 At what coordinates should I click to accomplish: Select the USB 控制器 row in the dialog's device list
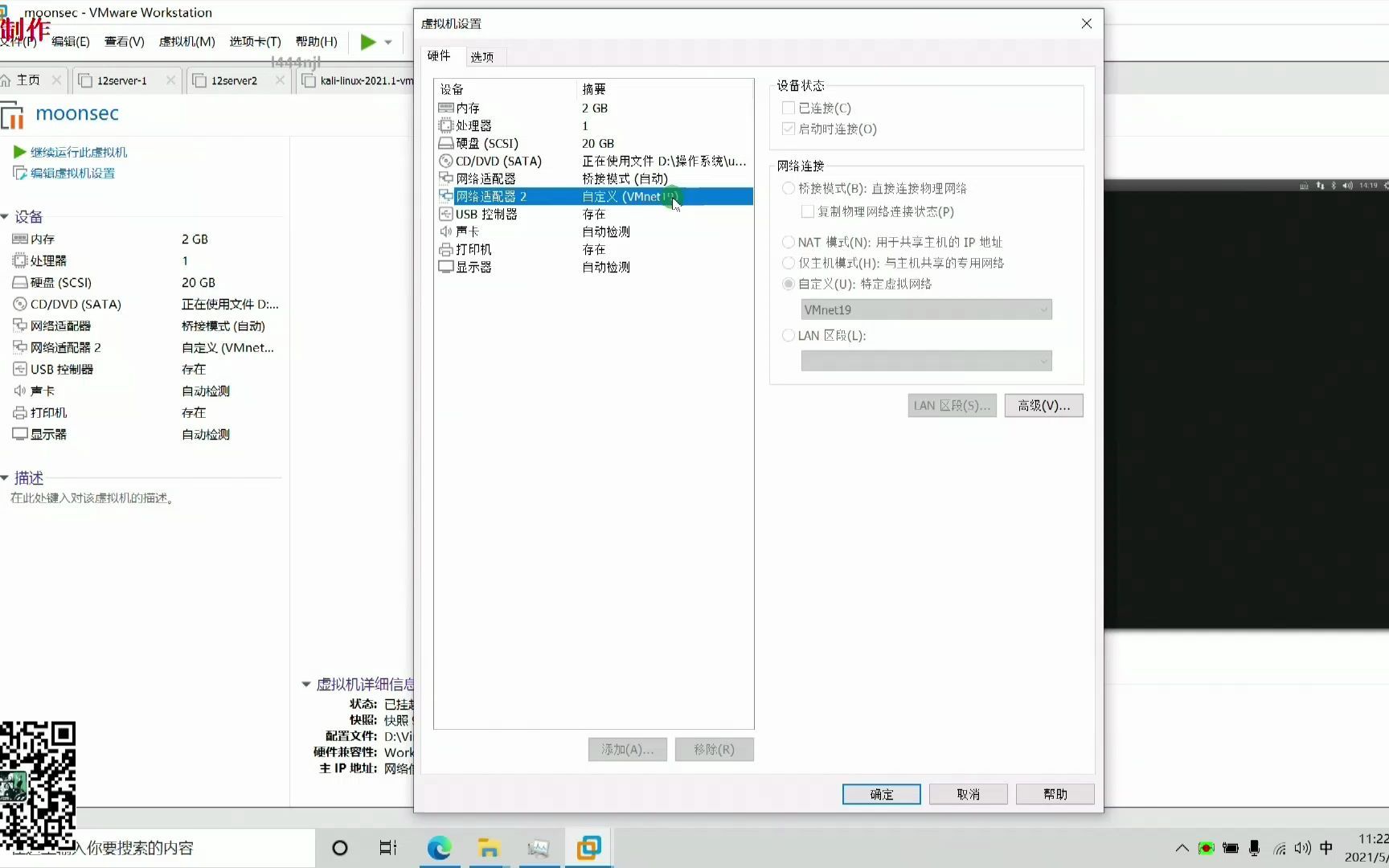[593, 214]
